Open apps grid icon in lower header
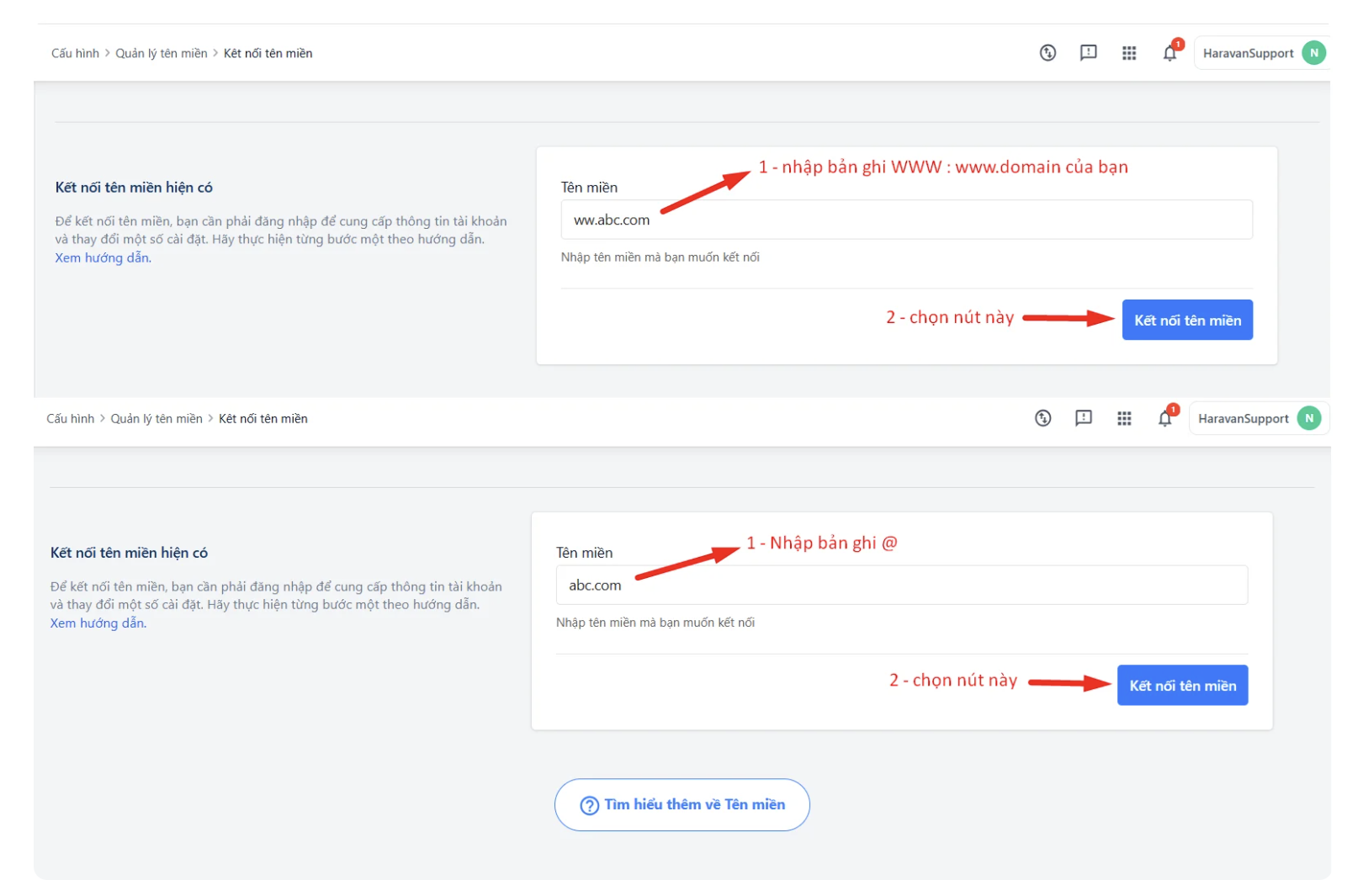 tap(1124, 418)
